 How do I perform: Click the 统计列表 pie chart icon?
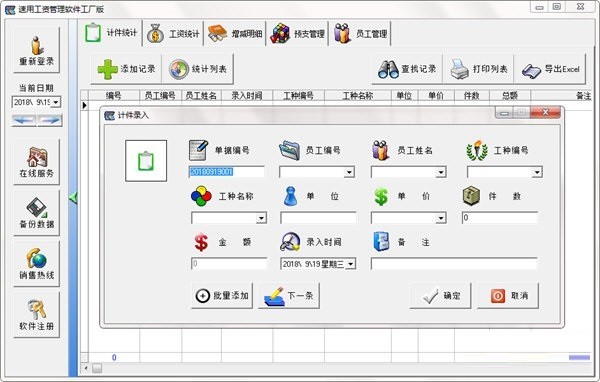[x=179, y=69]
